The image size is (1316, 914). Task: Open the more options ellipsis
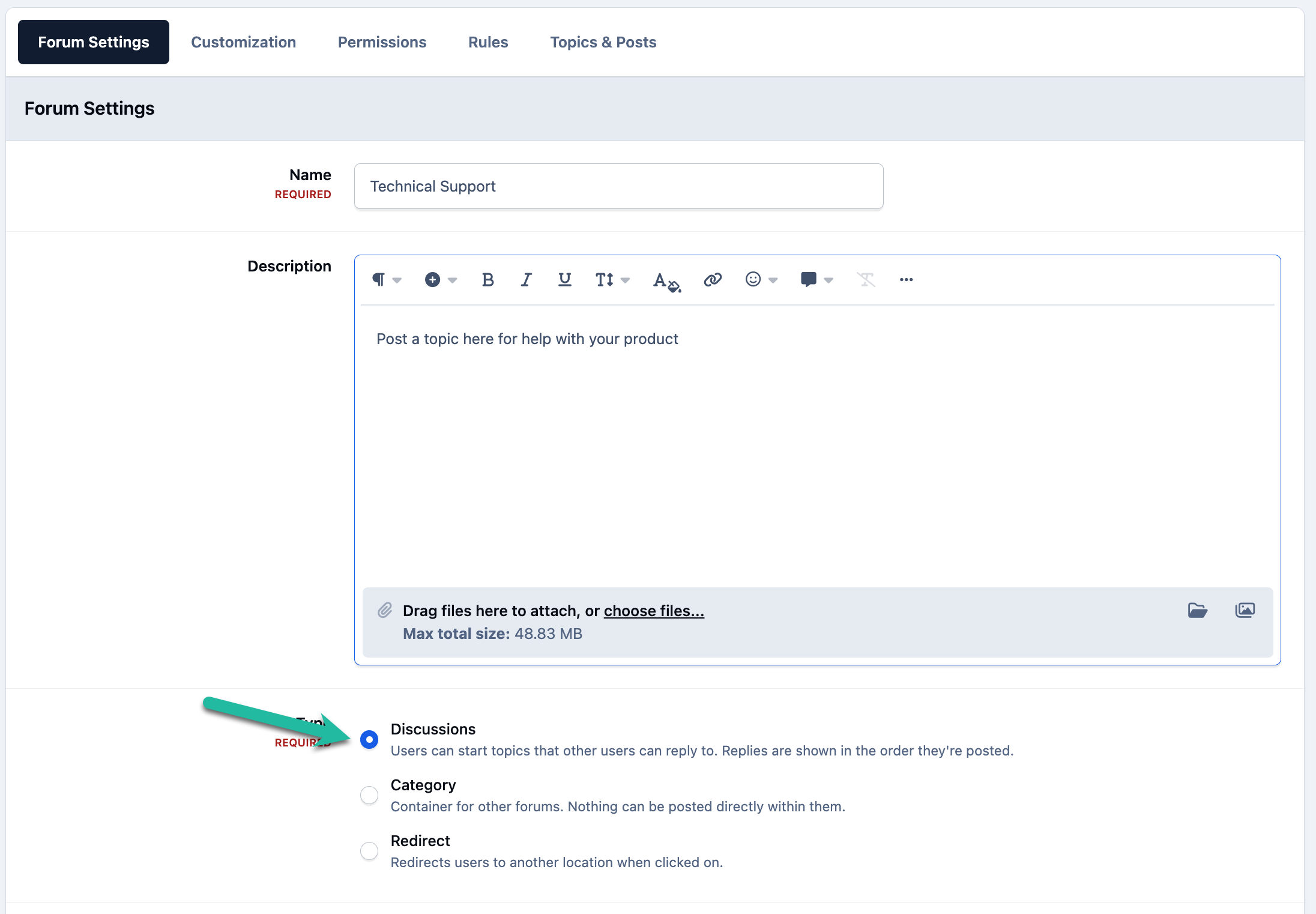tap(907, 280)
